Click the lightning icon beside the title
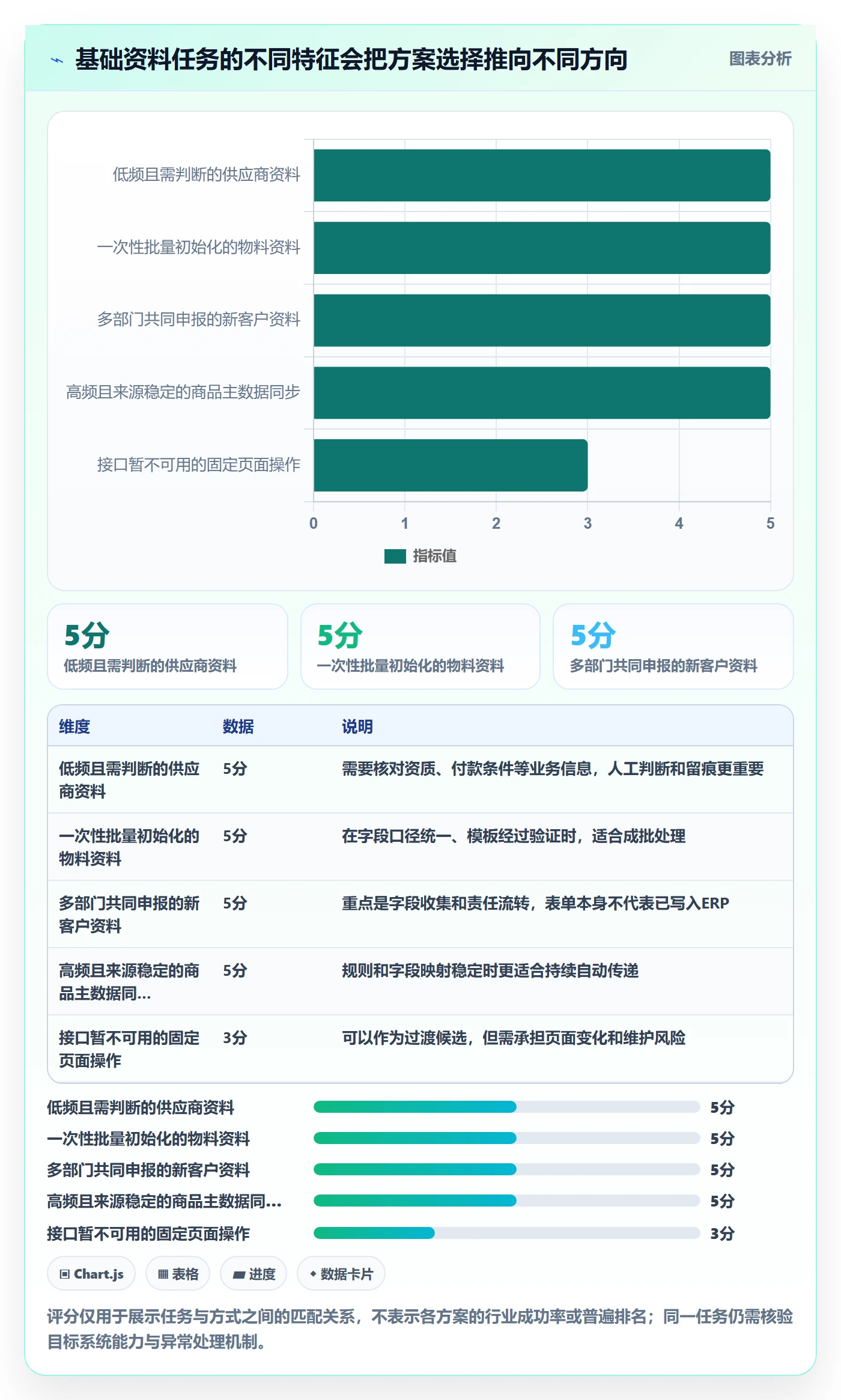Viewport: 841px width, 1400px height. point(57,60)
